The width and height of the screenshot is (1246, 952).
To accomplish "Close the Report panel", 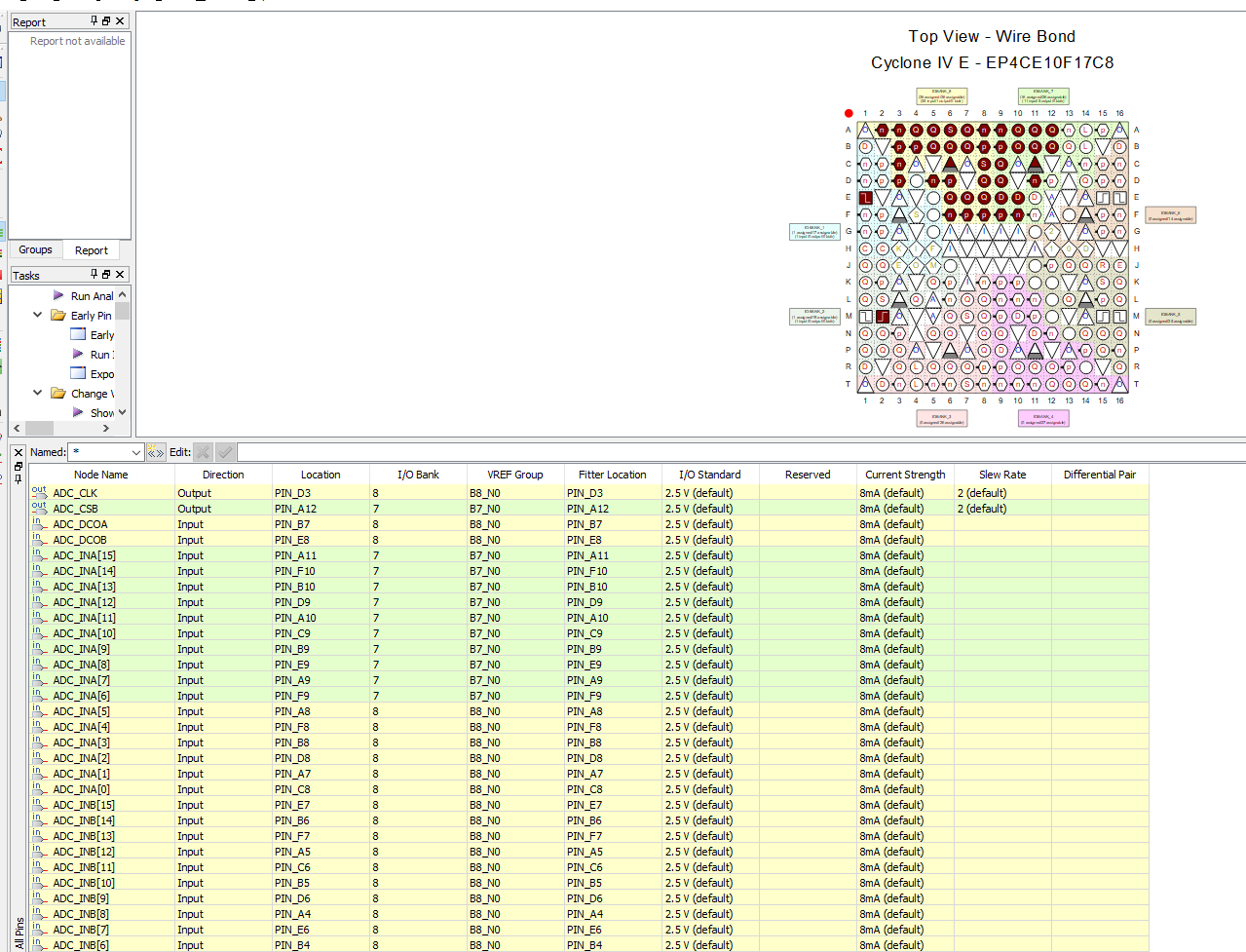I will (120, 20).
